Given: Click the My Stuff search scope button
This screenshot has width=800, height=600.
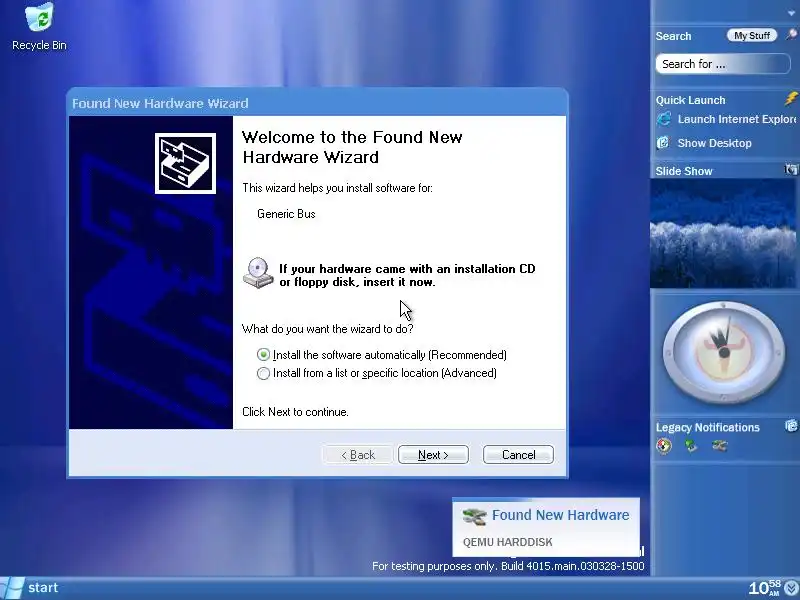Looking at the screenshot, I should click(752, 35).
